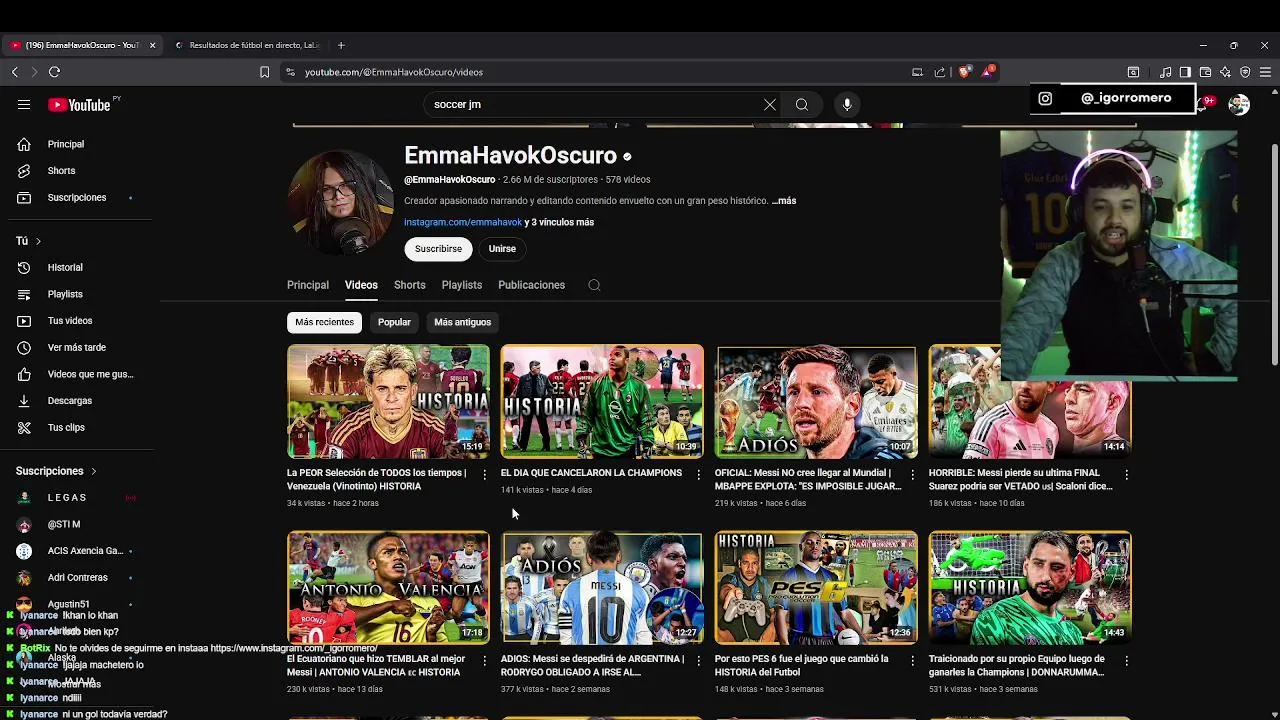Bookmark this page from the address bar
The width and height of the screenshot is (1280, 720).
(x=264, y=72)
